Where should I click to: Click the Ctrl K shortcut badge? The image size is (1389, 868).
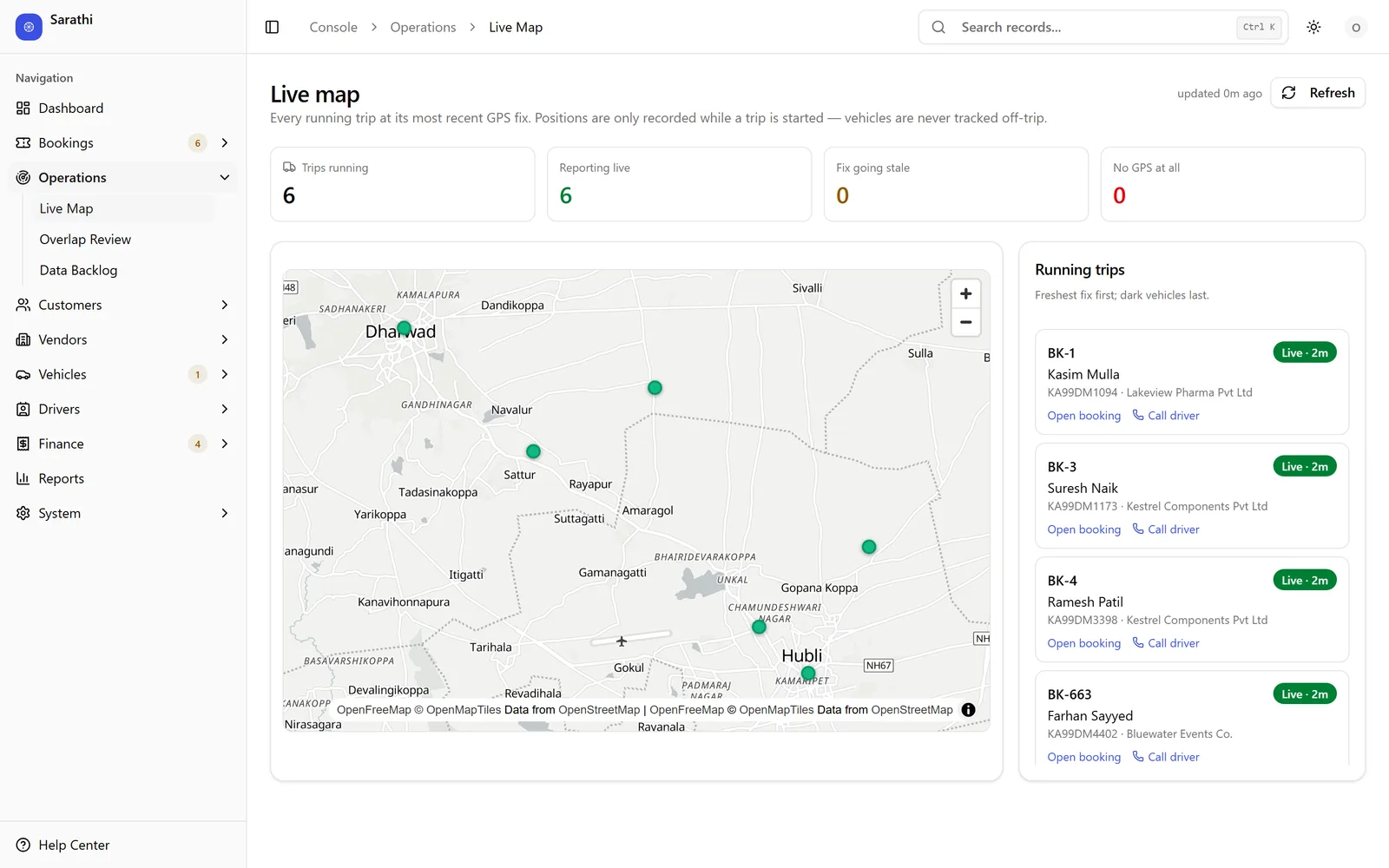[1259, 27]
